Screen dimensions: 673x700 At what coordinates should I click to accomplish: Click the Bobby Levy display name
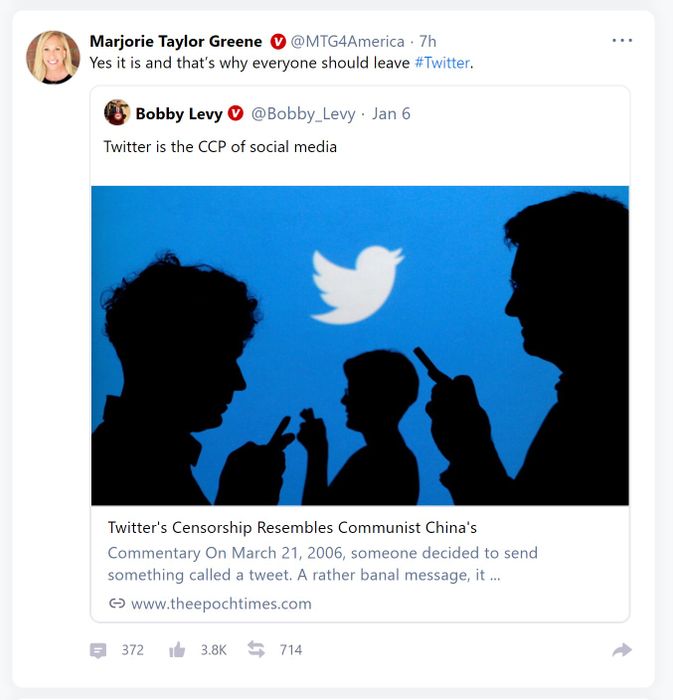point(179,114)
